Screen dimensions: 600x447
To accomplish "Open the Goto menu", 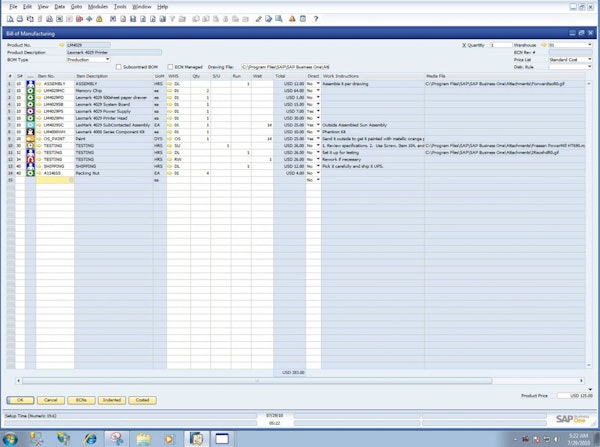I will [76, 6].
